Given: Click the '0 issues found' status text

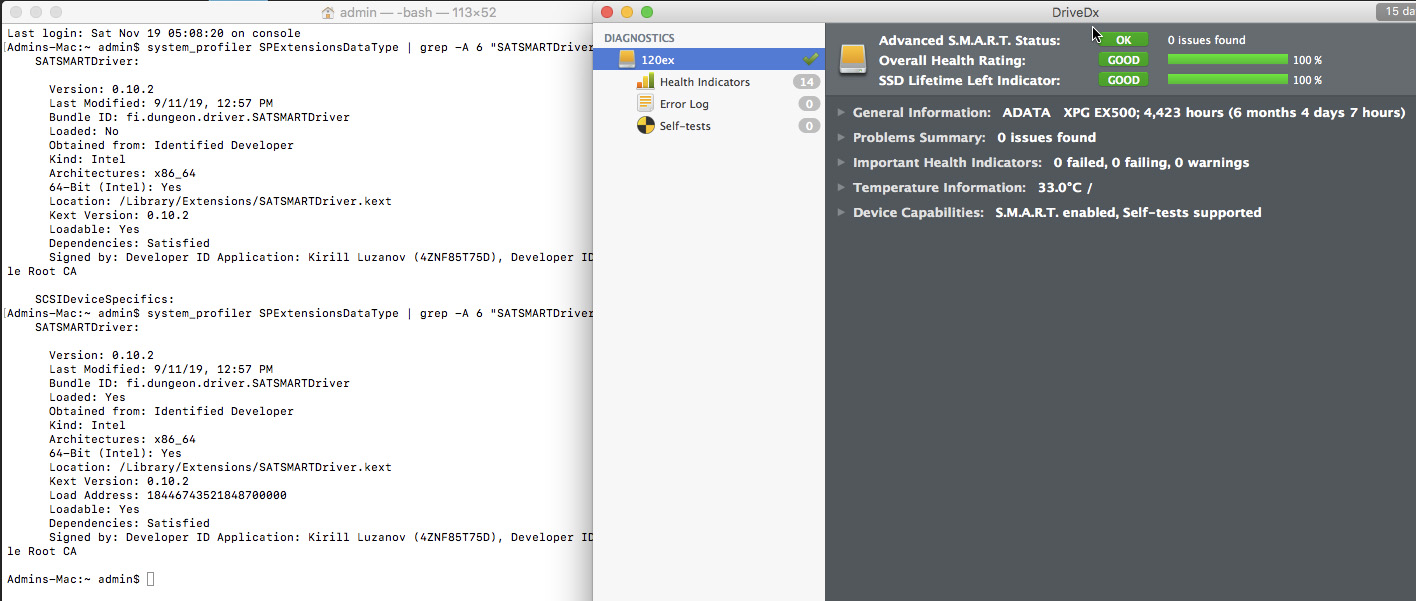Looking at the screenshot, I should tap(1206, 40).
